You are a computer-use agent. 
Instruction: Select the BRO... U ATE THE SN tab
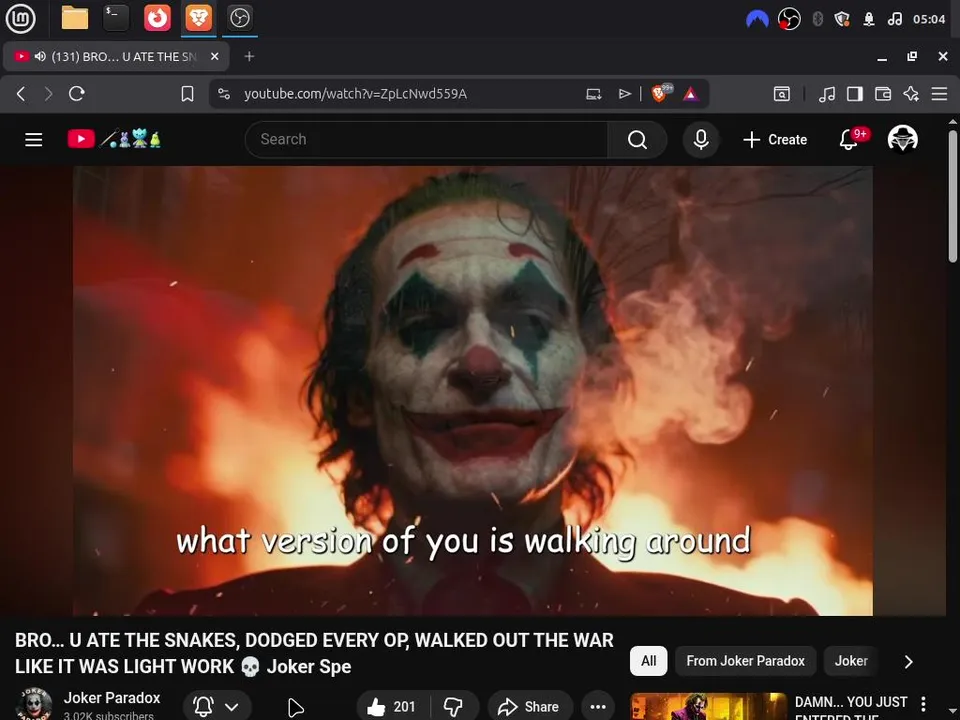(x=116, y=56)
